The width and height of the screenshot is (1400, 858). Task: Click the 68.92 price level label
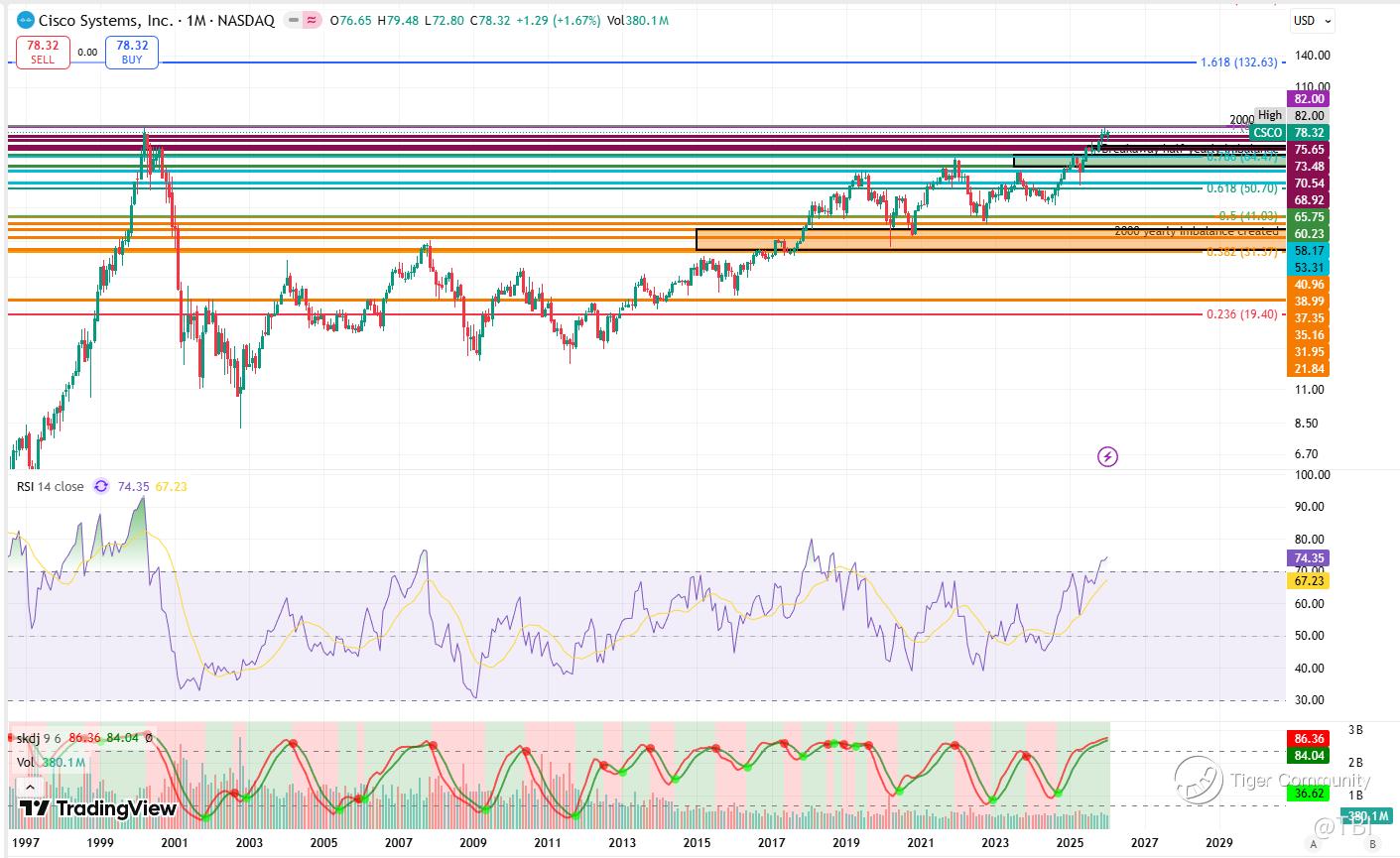[1306, 200]
